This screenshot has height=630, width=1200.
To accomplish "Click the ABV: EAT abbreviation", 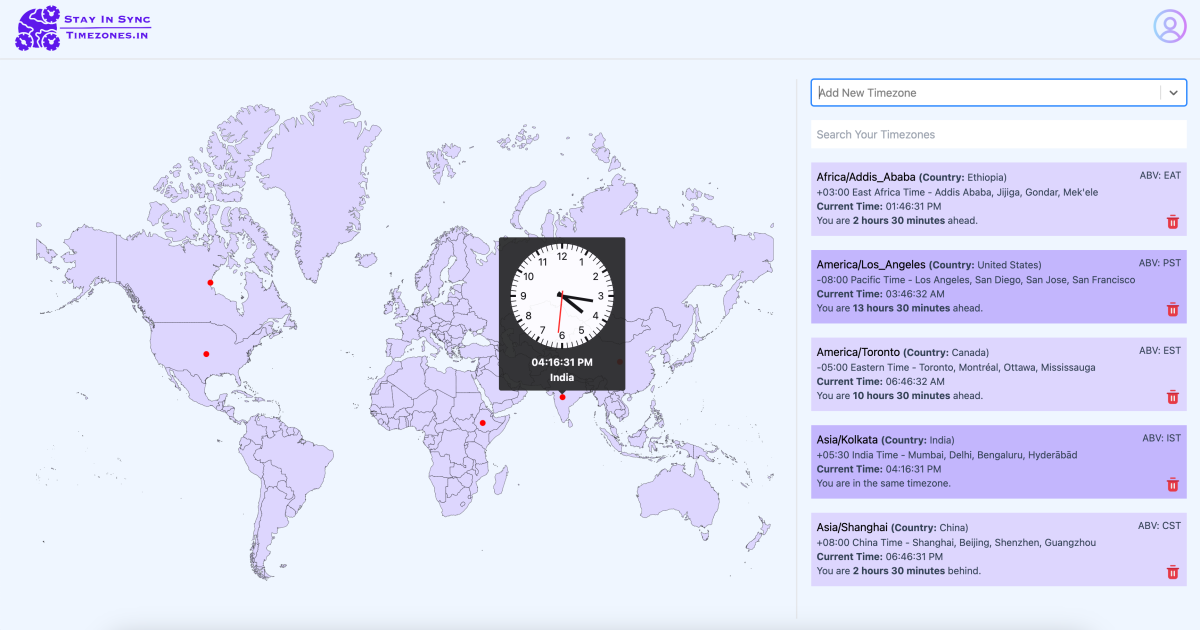I will tap(1160, 175).
